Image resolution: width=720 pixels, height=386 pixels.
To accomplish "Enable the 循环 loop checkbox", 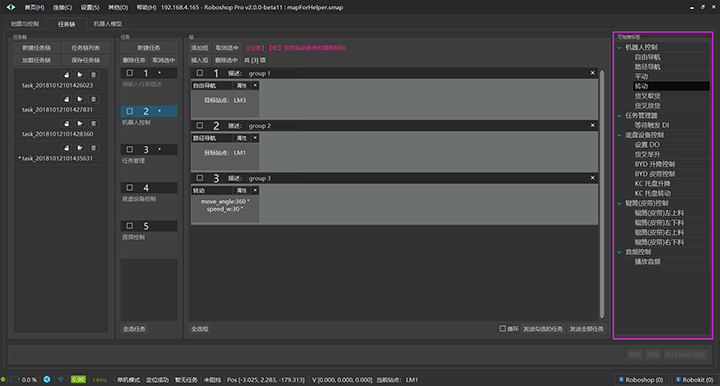I will pyautogui.click(x=502, y=329).
